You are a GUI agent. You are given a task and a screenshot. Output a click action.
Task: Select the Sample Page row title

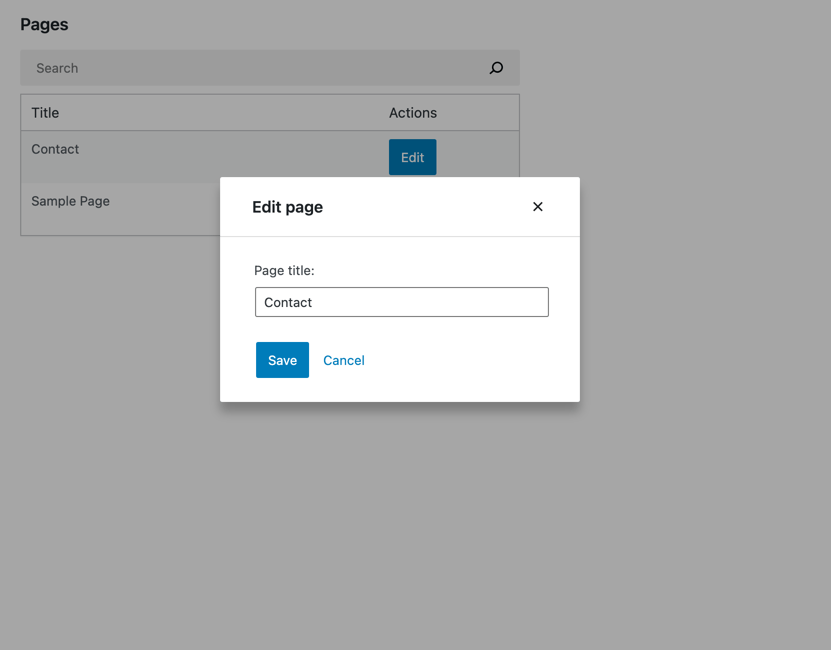click(x=70, y=201)
